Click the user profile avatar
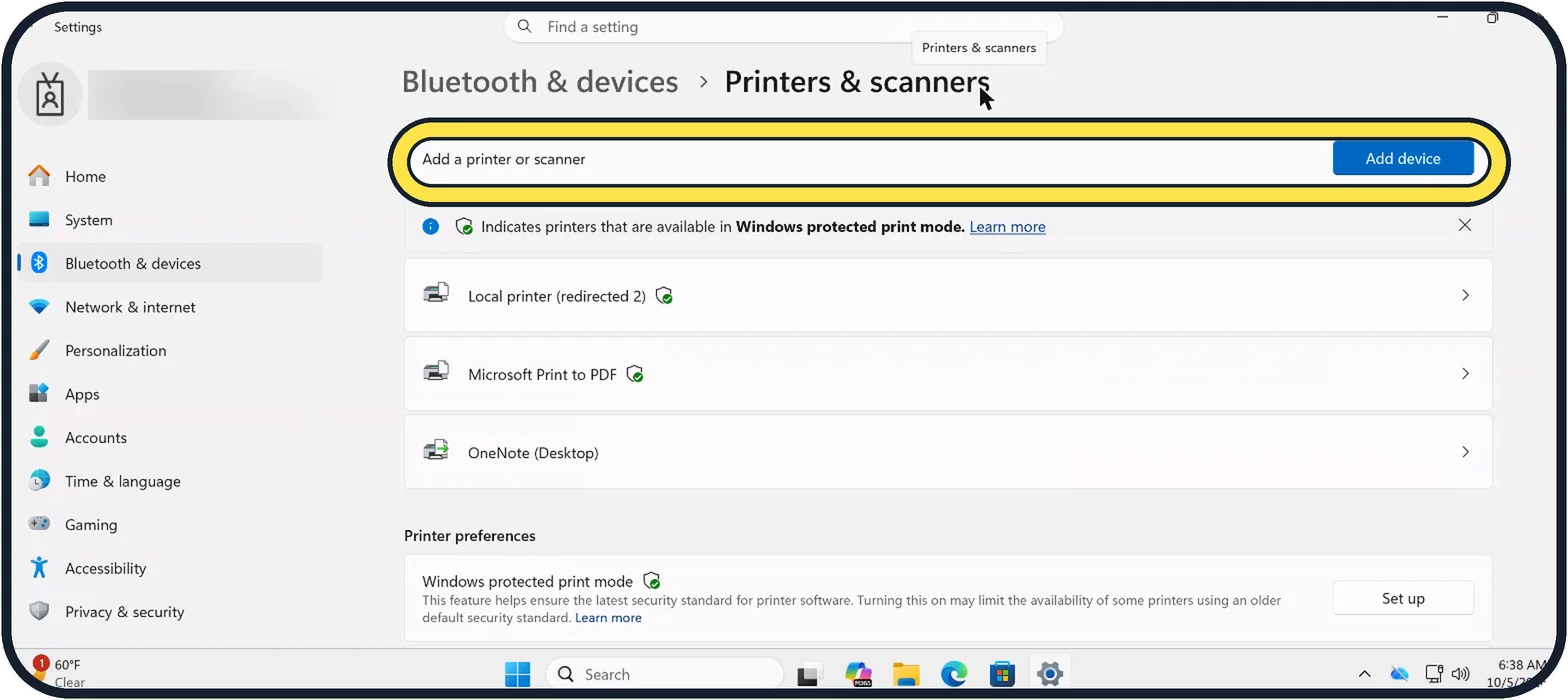Image resolution: width=1568 pixels, height=700 pixels. click(x=50, y=94)
